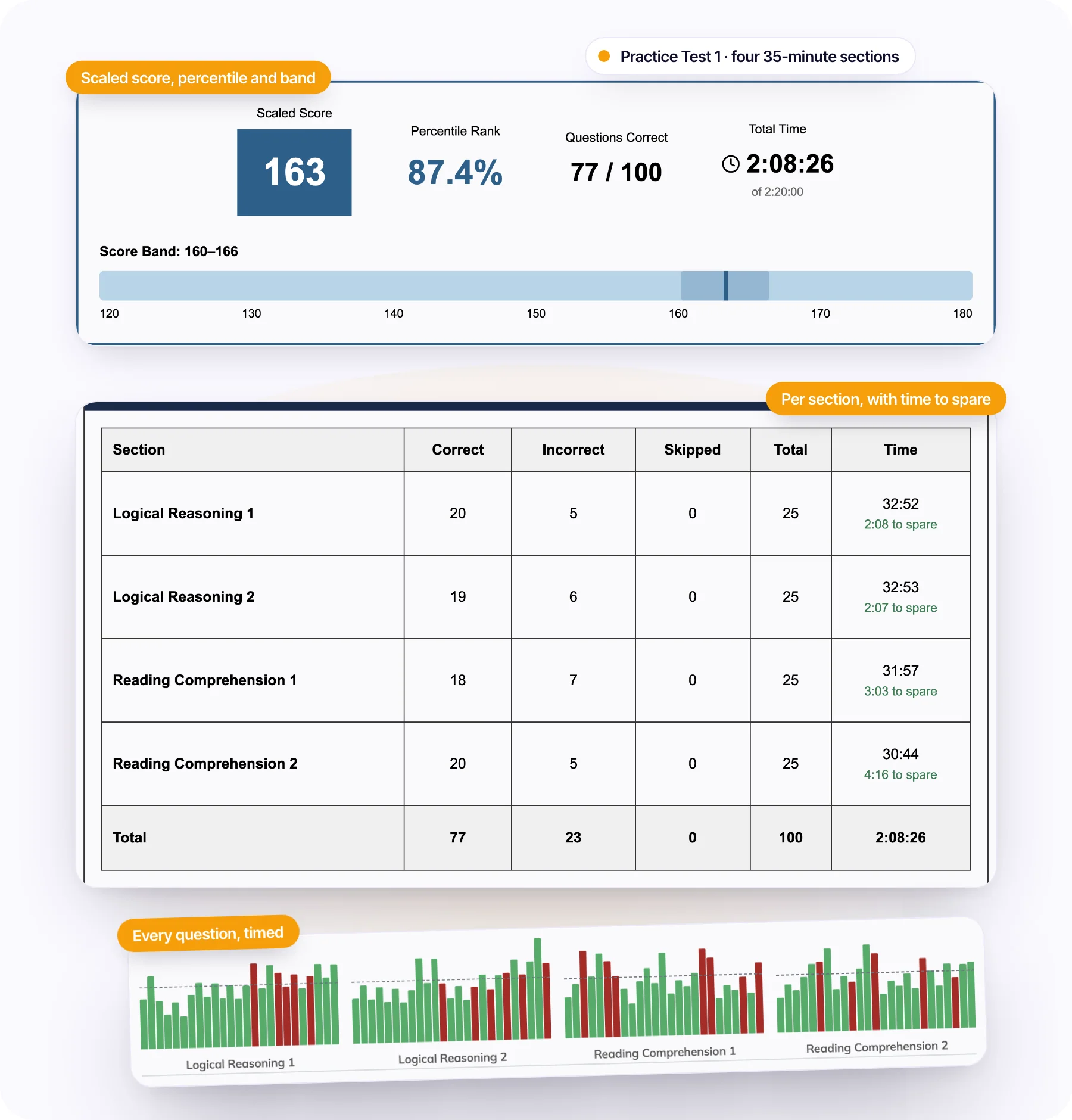Click the Section column header
Viewport: 1072px width, 1120px height.
(x=253, y=450)
